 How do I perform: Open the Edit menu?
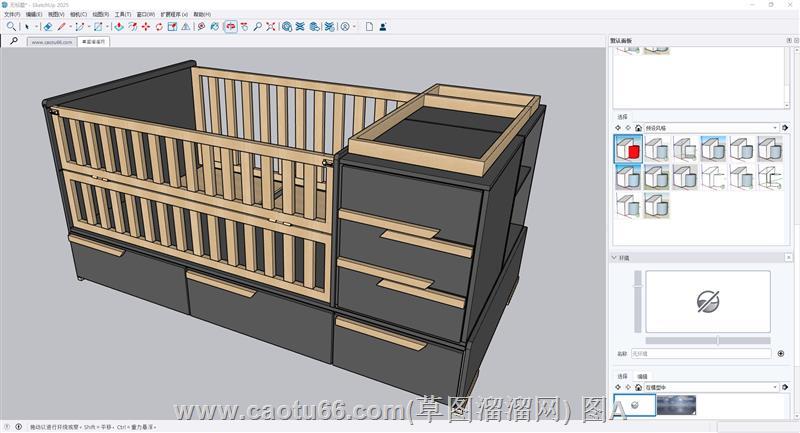click(x=34, y=14)
